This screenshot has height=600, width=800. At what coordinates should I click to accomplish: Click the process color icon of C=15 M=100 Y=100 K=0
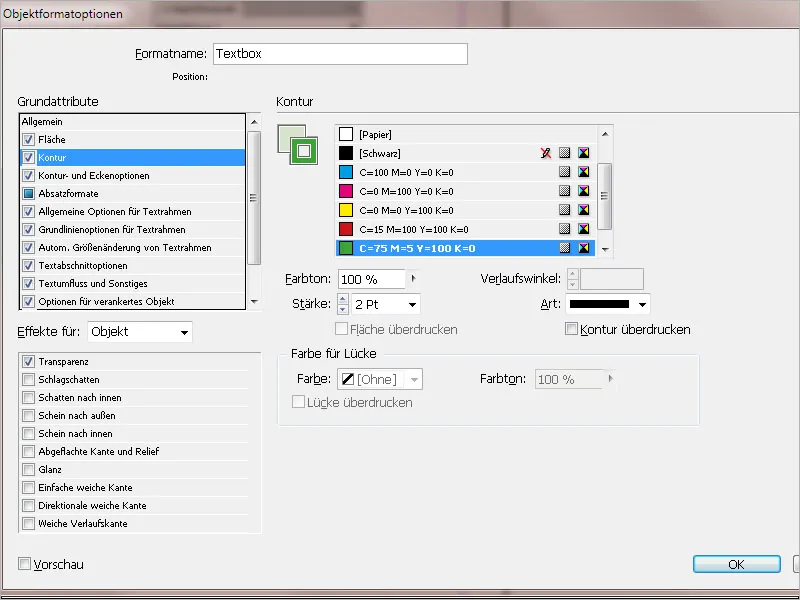click(x=564, y=229)
